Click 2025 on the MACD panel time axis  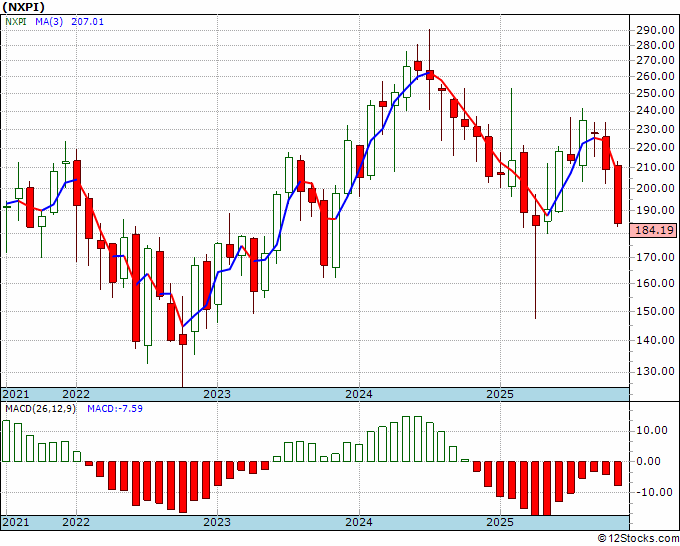click(x=500, y=522)
